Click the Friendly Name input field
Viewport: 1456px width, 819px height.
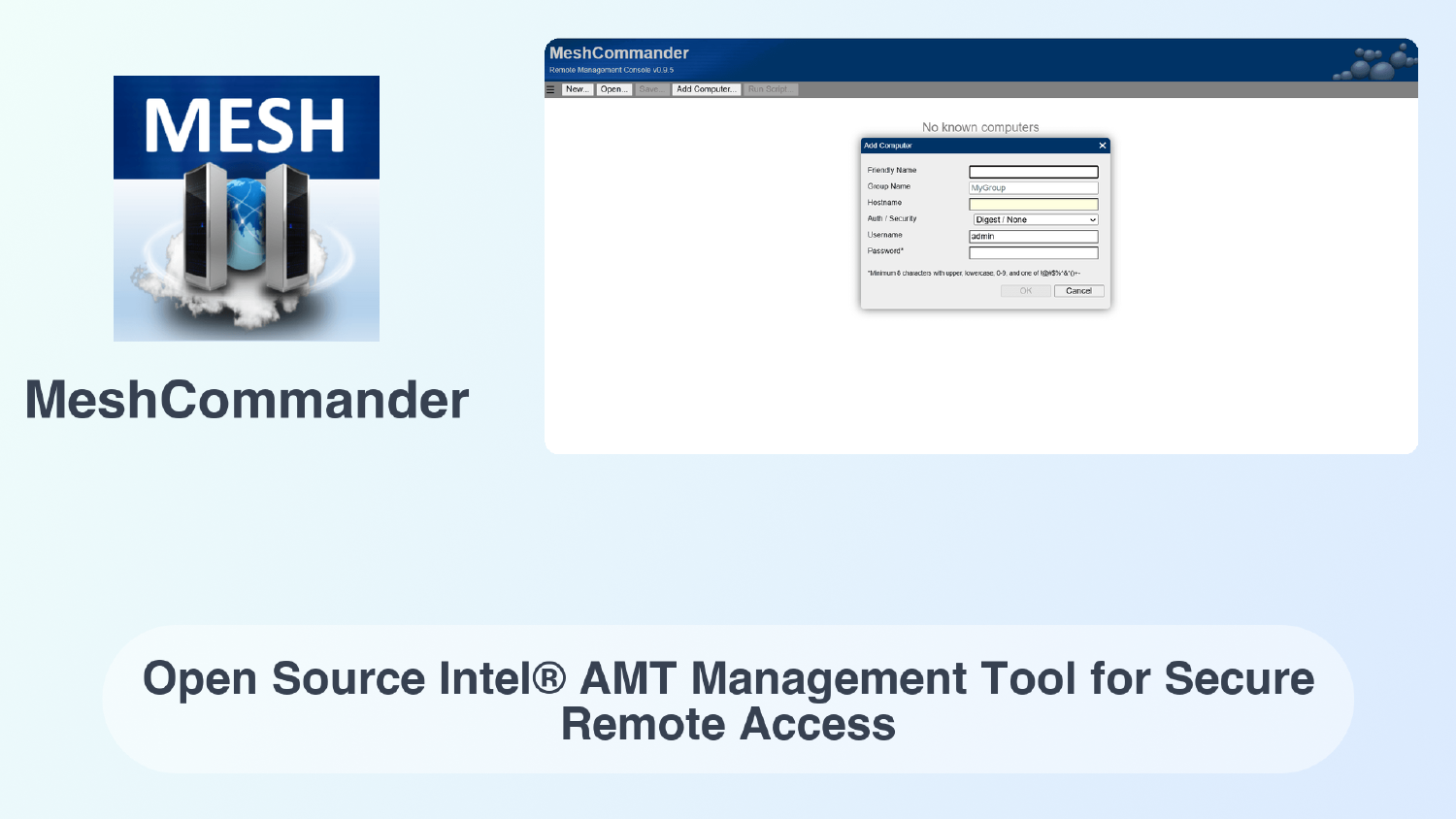point(1032,170)
